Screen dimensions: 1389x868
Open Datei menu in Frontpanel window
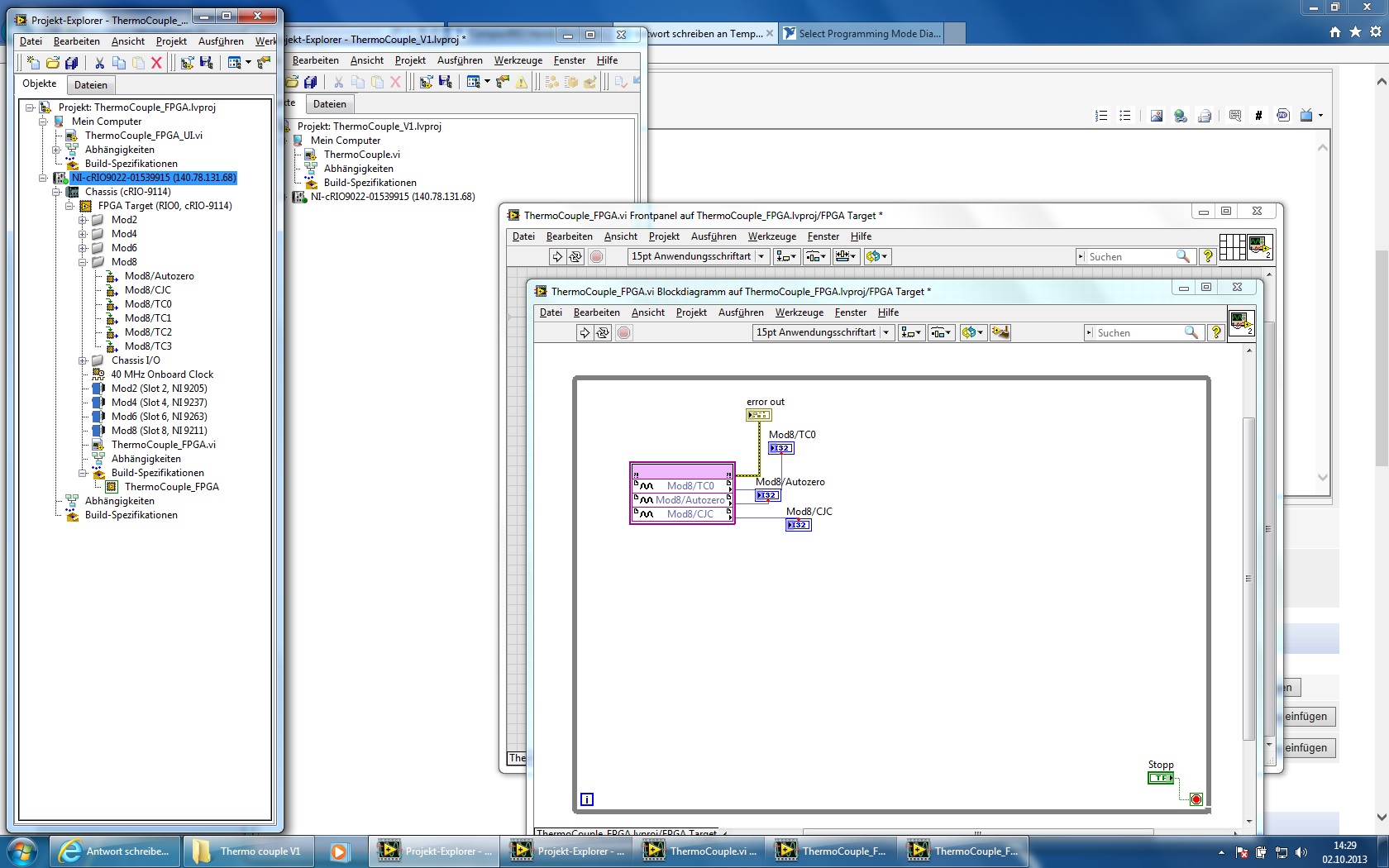523,236
